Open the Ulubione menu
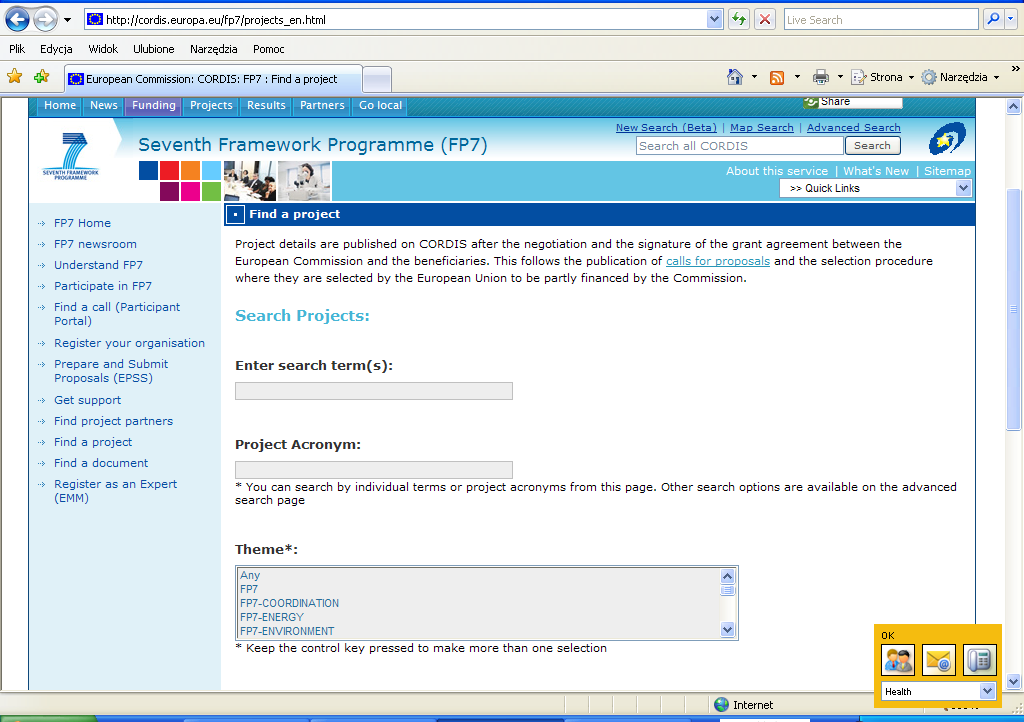Viewport: 1024px width, 722px height. click(153, 49)
